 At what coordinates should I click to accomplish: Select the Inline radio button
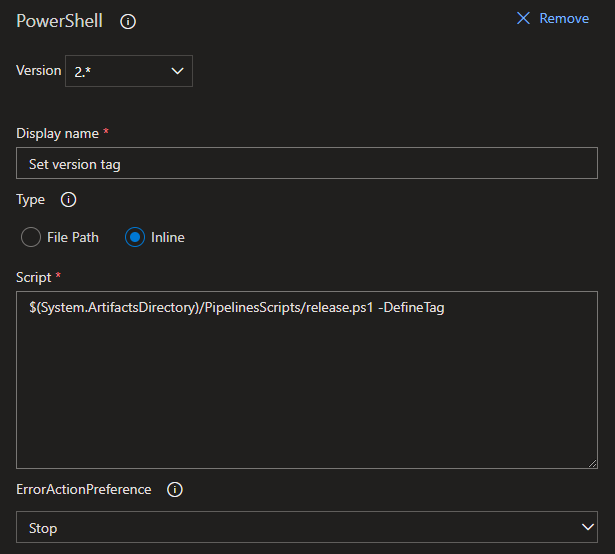point(135,237)
